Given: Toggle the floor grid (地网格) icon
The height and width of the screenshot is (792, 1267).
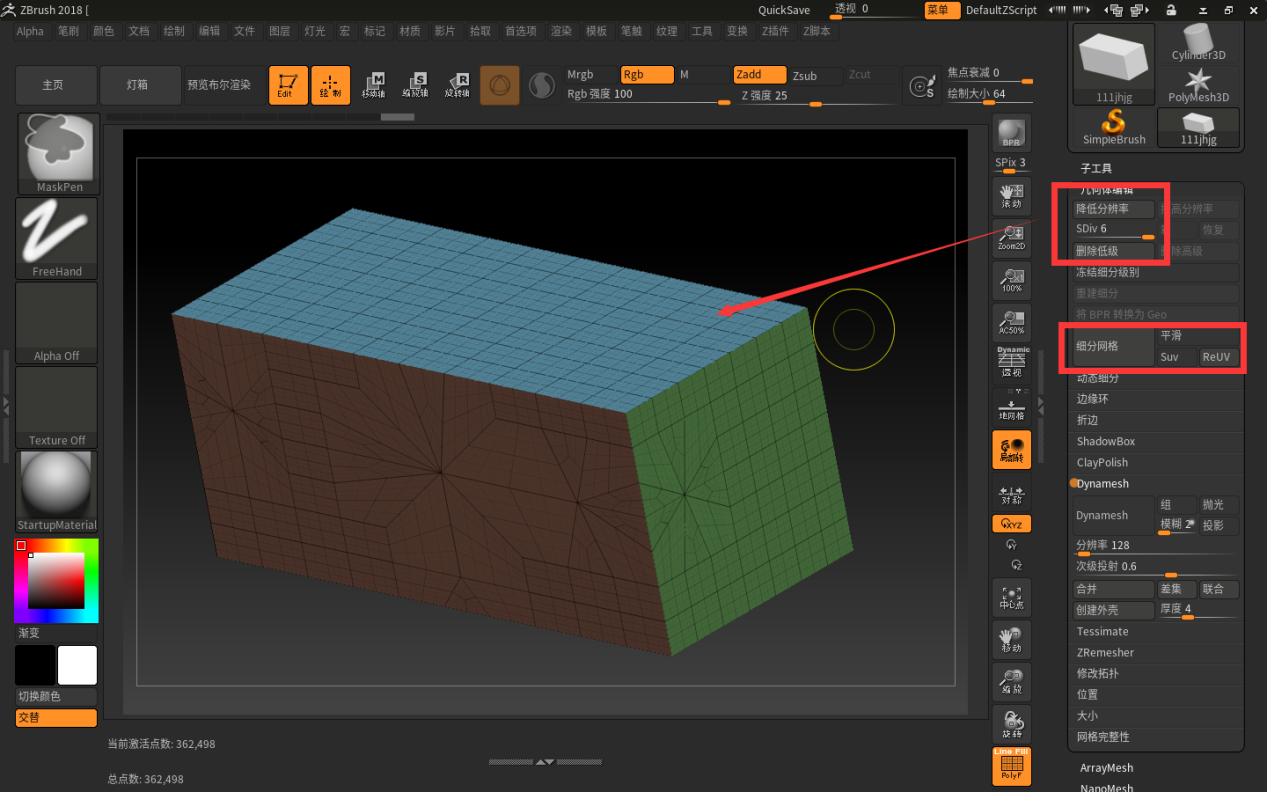Looking at the screenshot, I should (x=1012, y=407).
